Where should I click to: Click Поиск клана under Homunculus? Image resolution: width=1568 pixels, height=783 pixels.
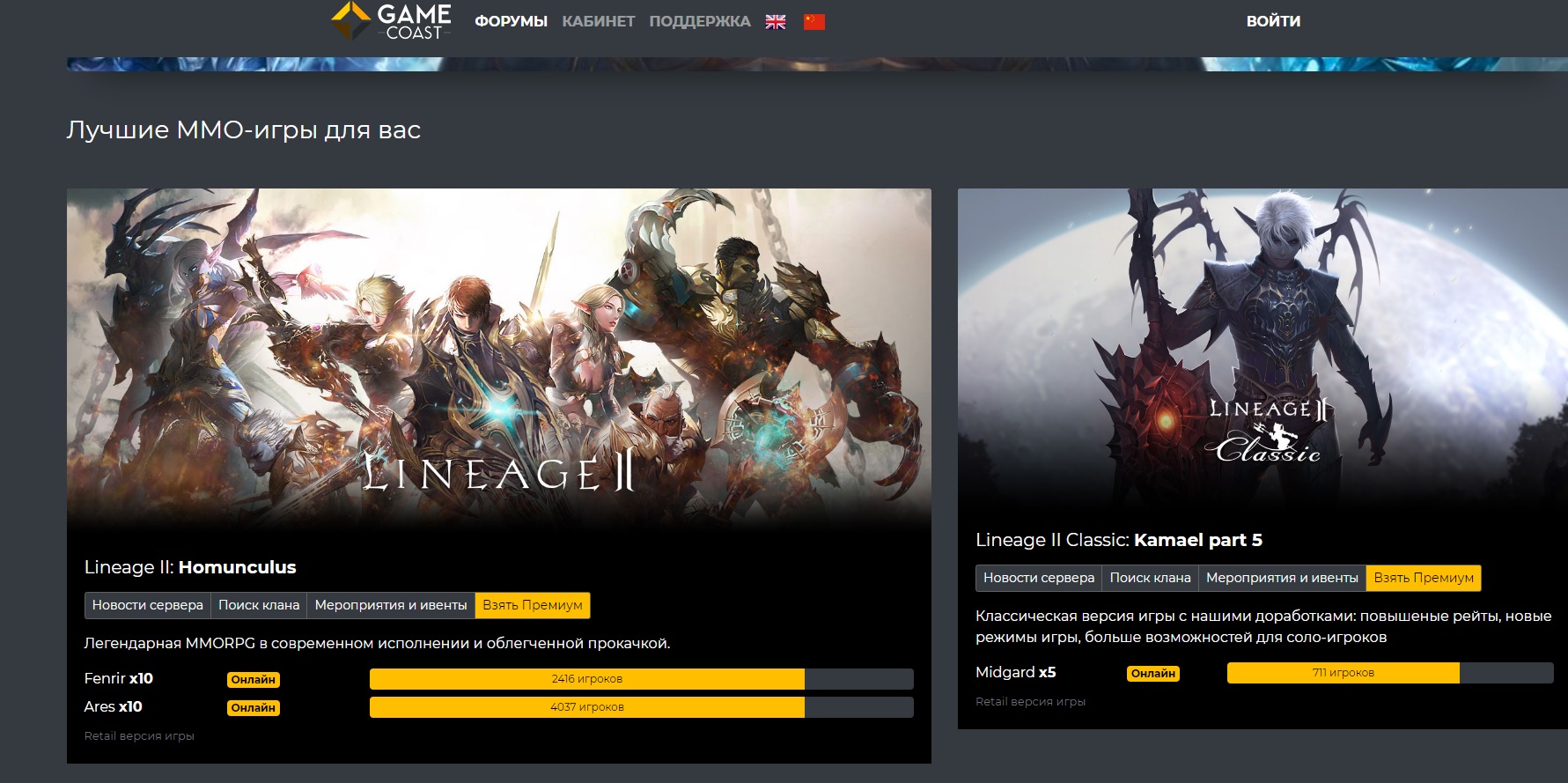pos(259,605)
